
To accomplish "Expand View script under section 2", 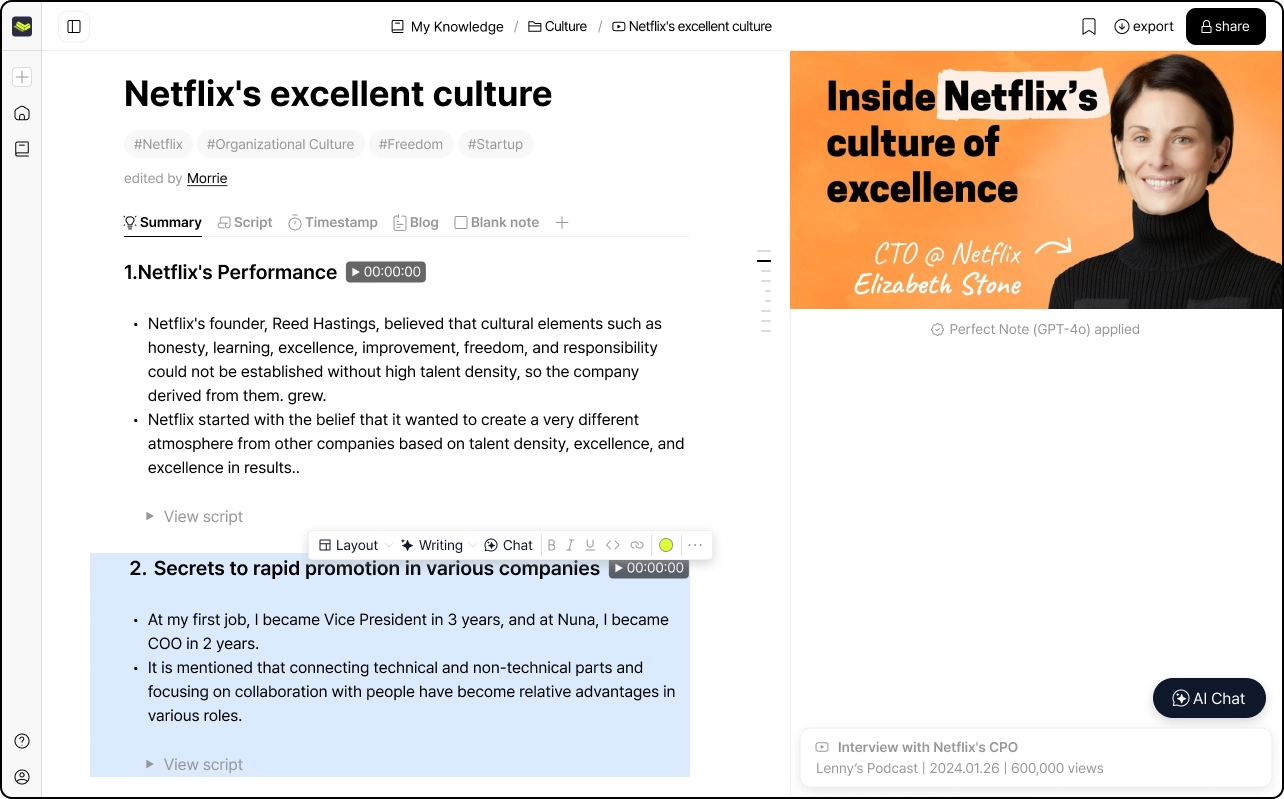I will (x=195, y=764).
